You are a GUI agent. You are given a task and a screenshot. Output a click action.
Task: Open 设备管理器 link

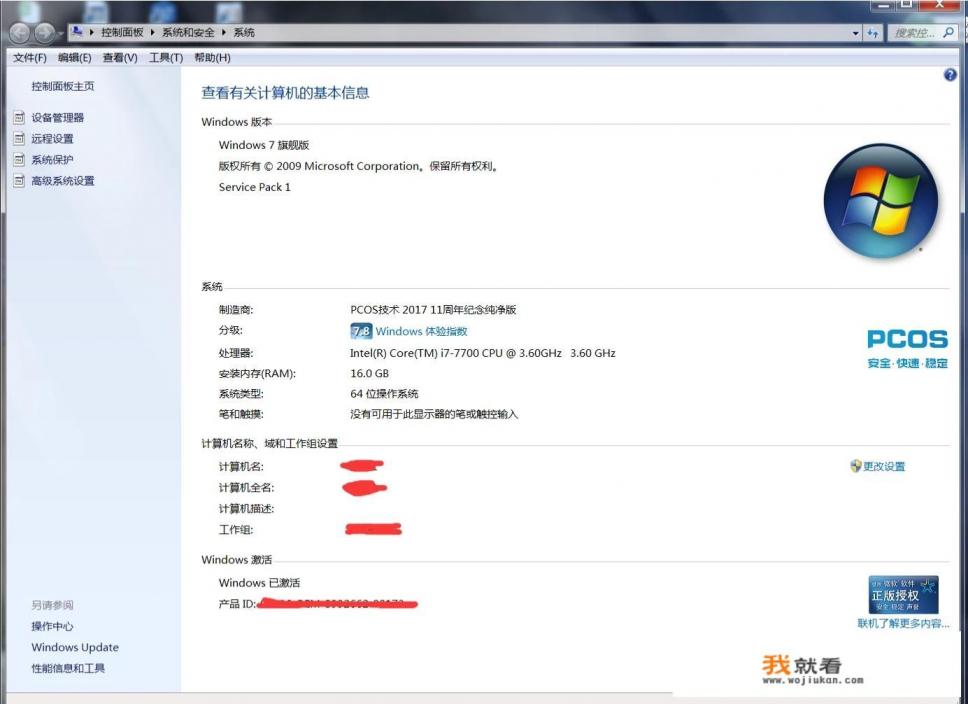click(x=58, y=117)
